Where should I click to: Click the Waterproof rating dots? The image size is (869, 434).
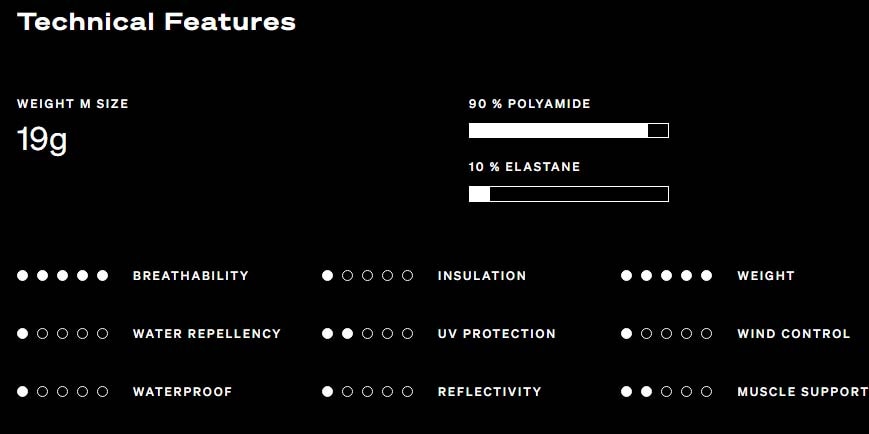tap(62, 392)
